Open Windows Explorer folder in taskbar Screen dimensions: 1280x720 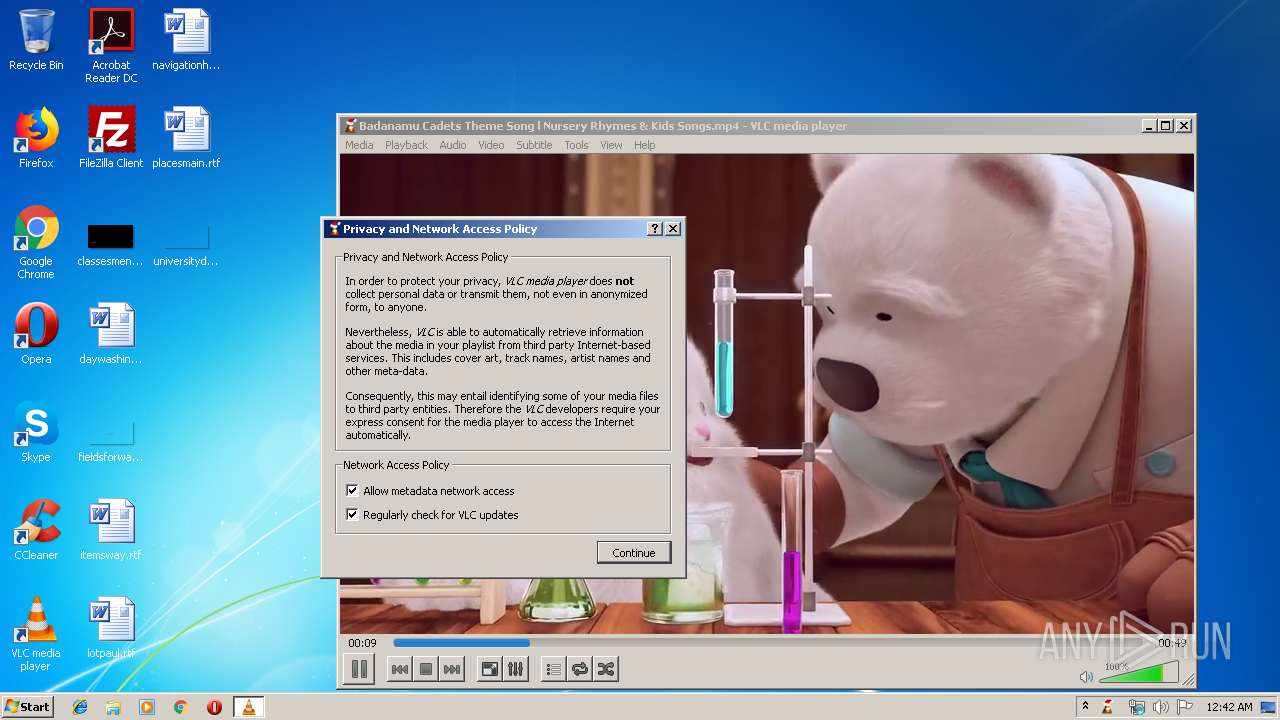point(113,707)
